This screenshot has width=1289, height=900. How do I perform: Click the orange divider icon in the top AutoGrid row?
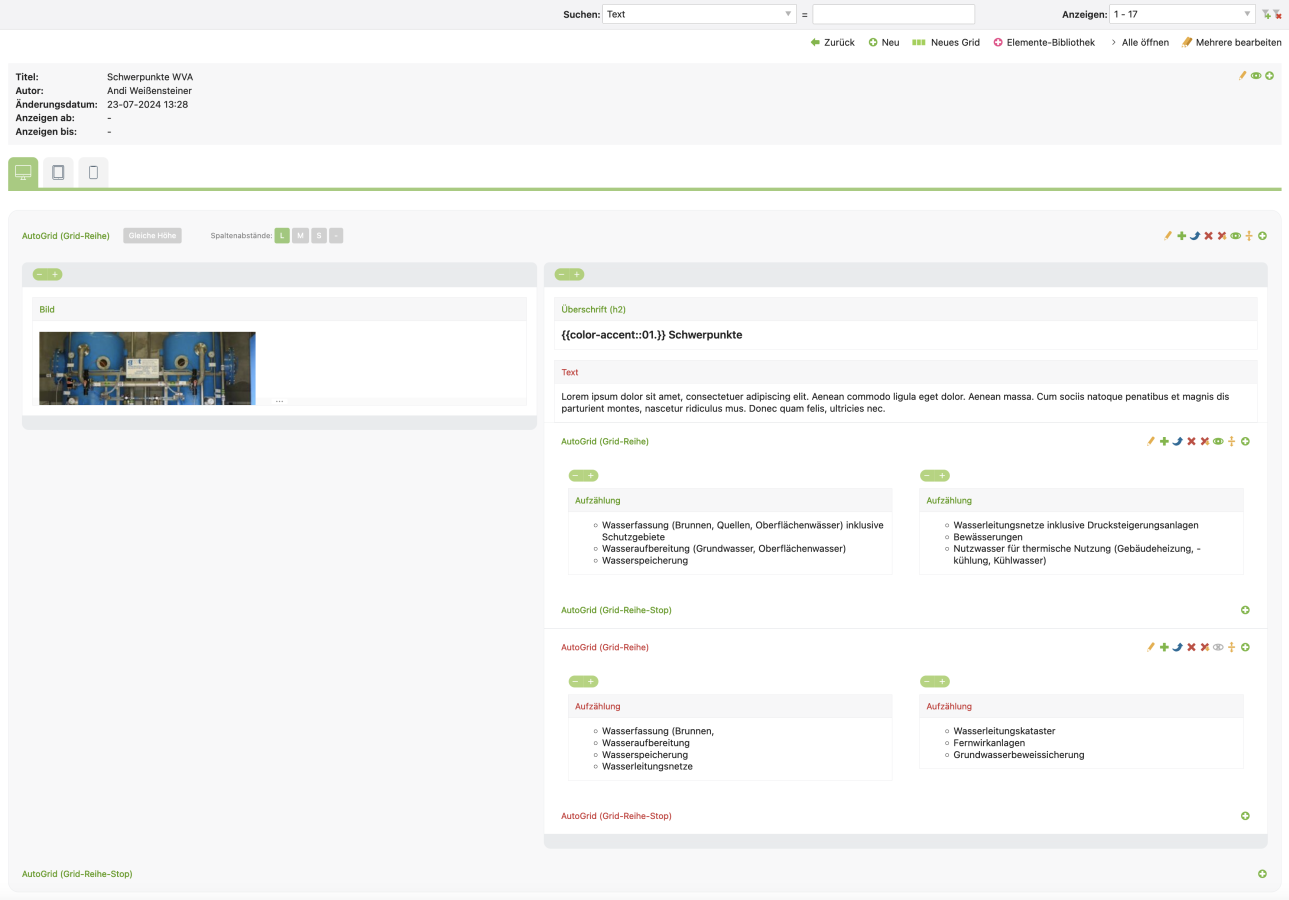tap(1249, 236)
